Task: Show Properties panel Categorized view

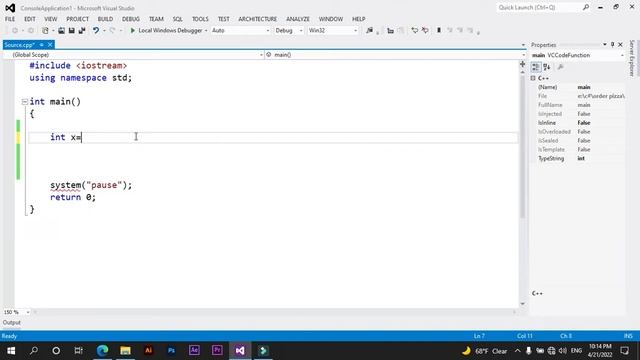Action: [536, 67]
